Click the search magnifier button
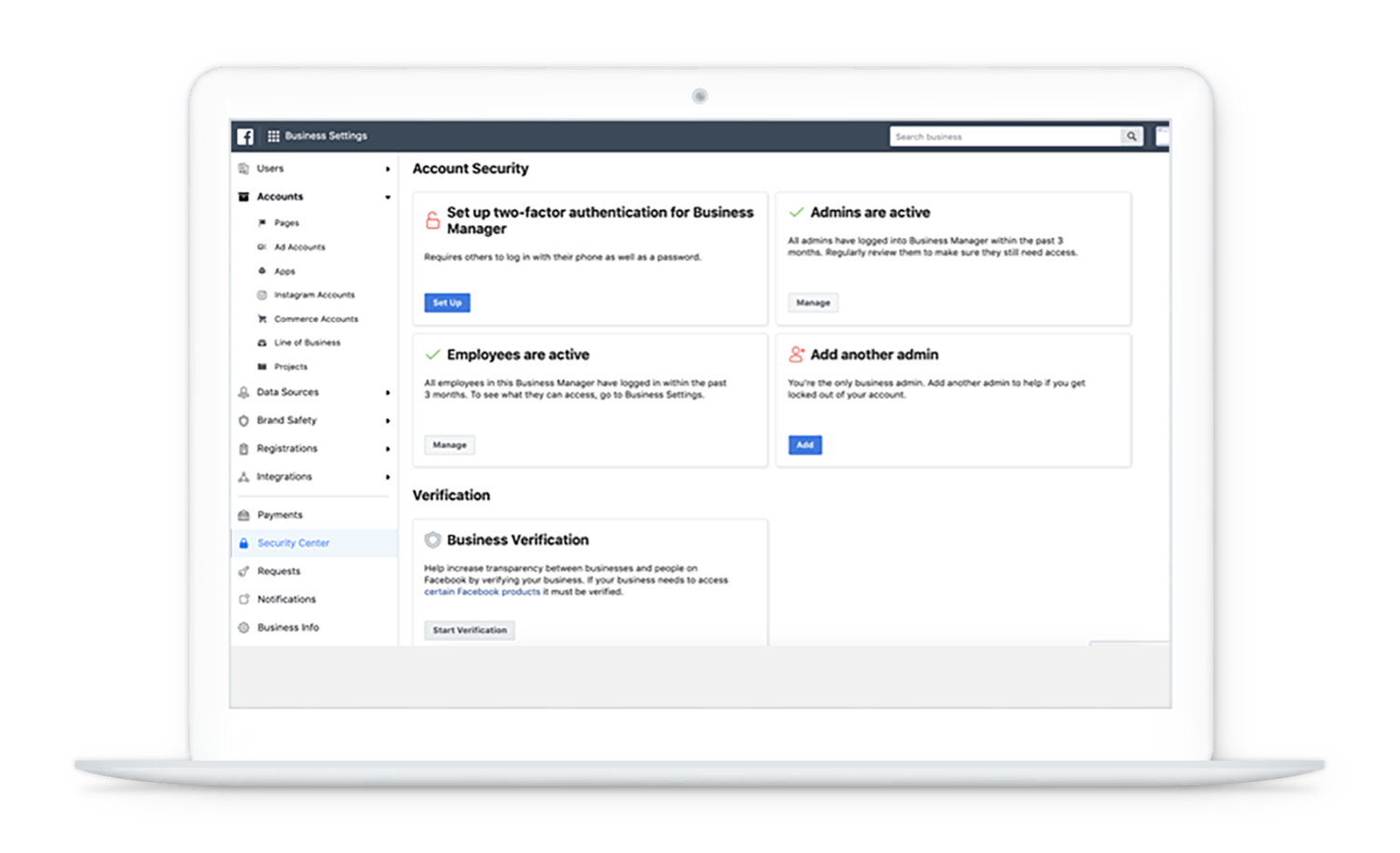Screen dimensions: 1400x853 click(1131, 136)
